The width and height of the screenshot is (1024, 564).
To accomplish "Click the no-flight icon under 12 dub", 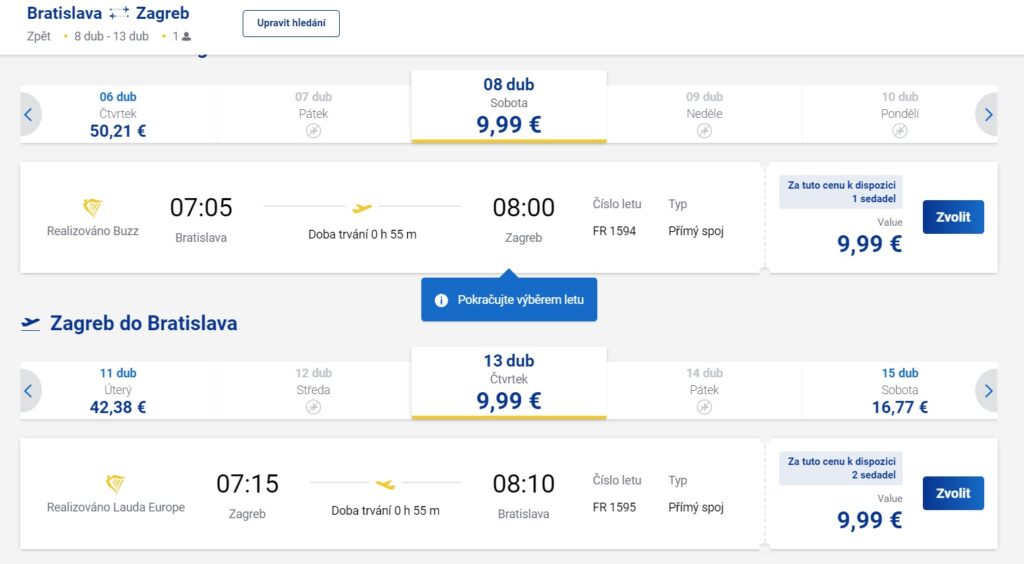I will pyautogui.click(x=313, y=407).
